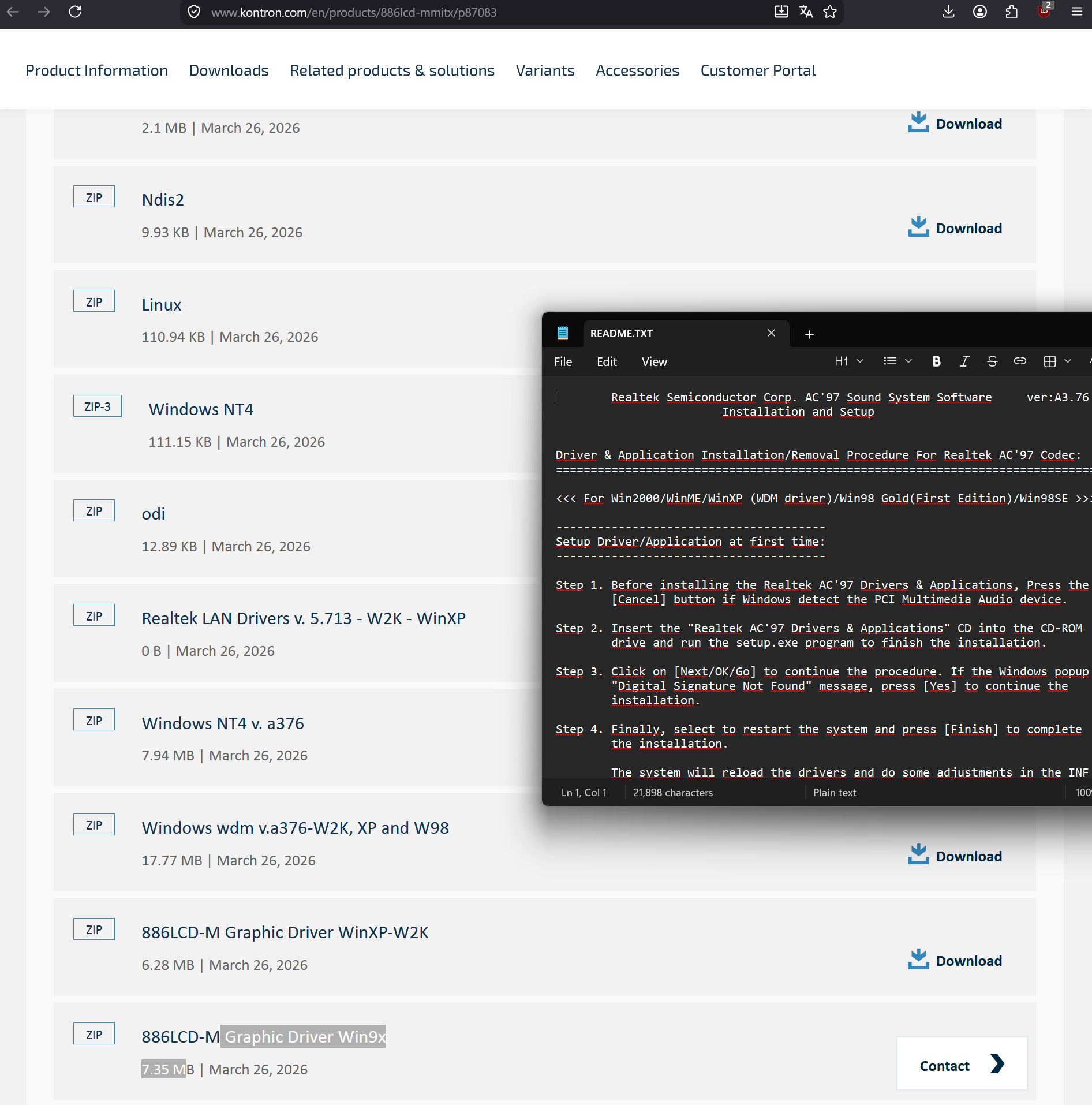Open Related products & solutions

click(x=392, y=70)
